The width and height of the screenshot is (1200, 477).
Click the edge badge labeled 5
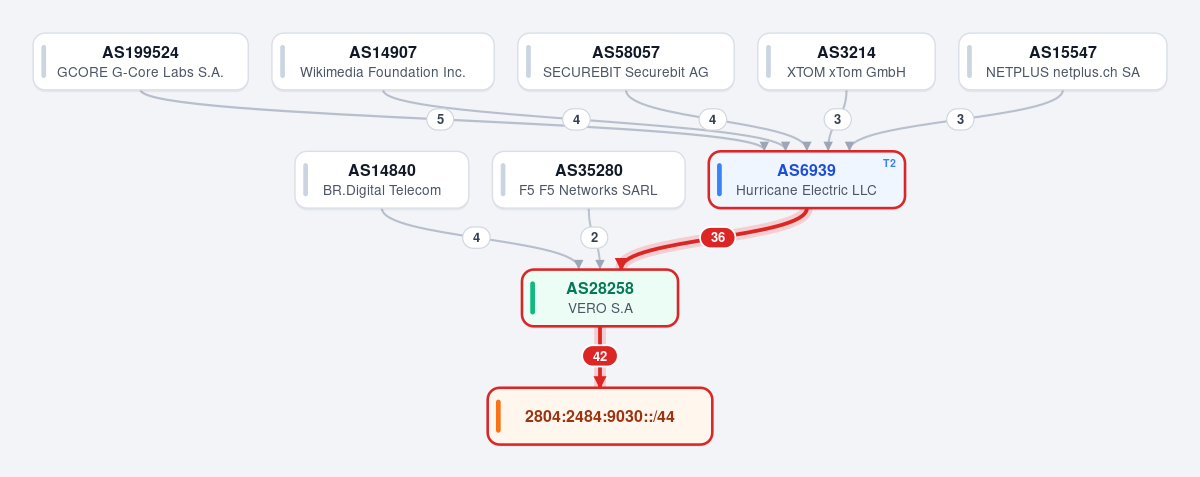point(440,120)
